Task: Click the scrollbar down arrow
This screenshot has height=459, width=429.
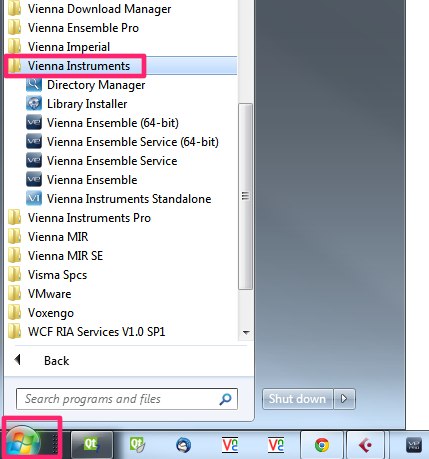Action: click(x=246, y=332)
